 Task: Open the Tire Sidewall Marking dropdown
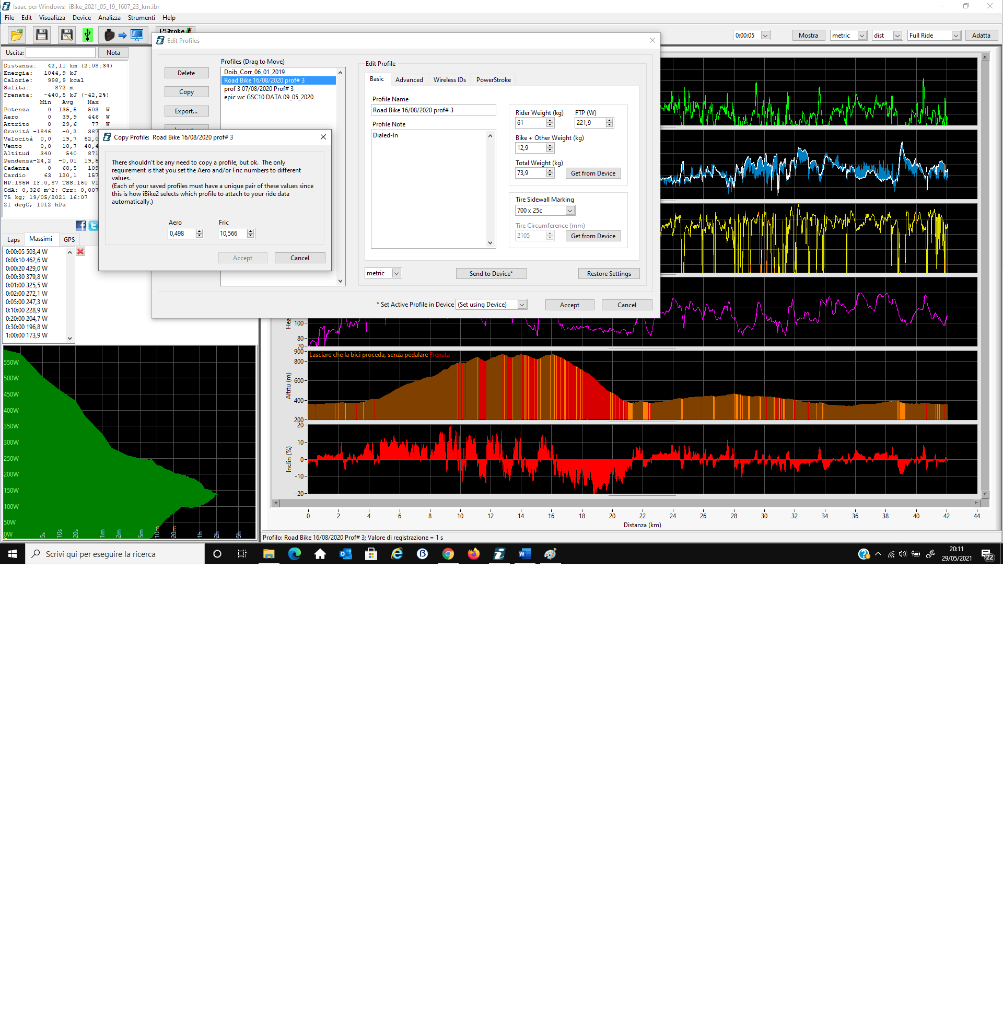pos(570,211)
